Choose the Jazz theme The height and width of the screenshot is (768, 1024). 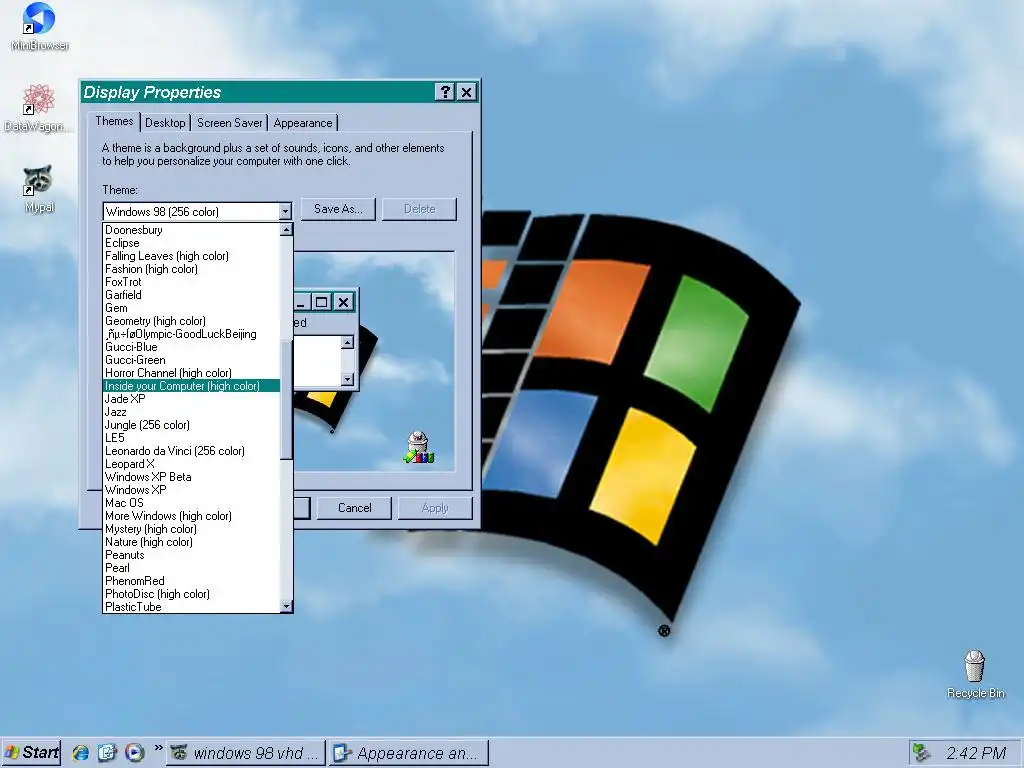(192, 412)
